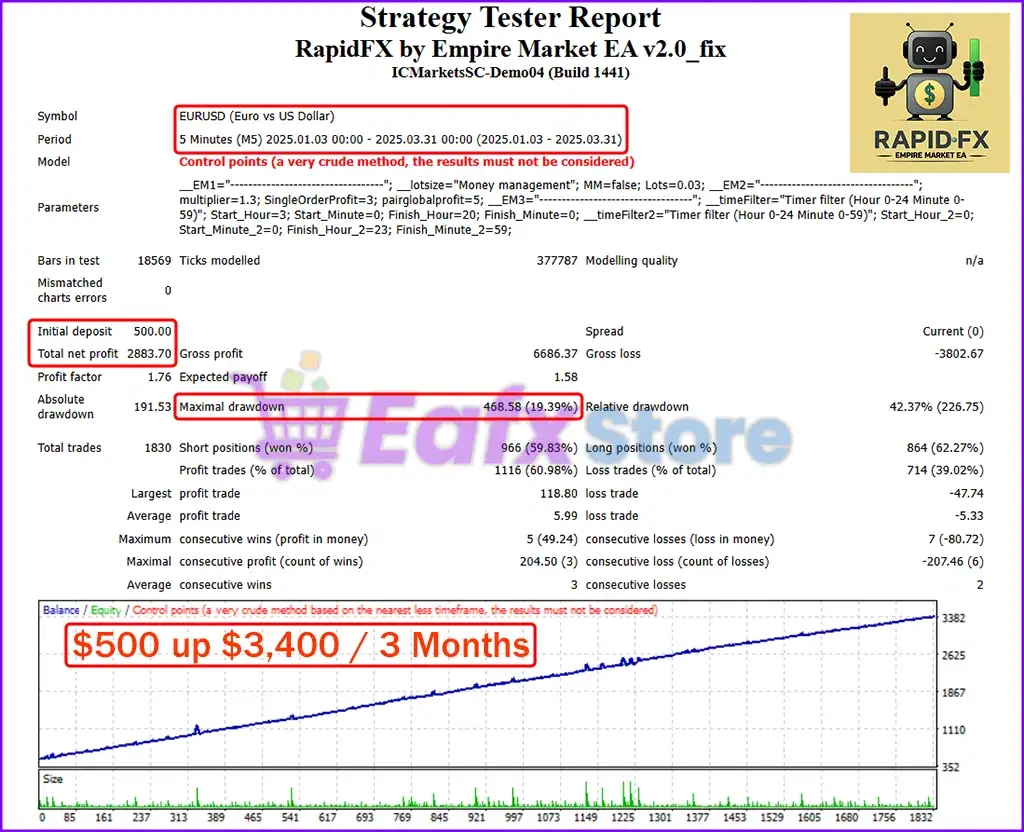Screen dimensions: 1024x832
Task: Select the x-axis trade number 921
Action: click(x=477, y=817)
